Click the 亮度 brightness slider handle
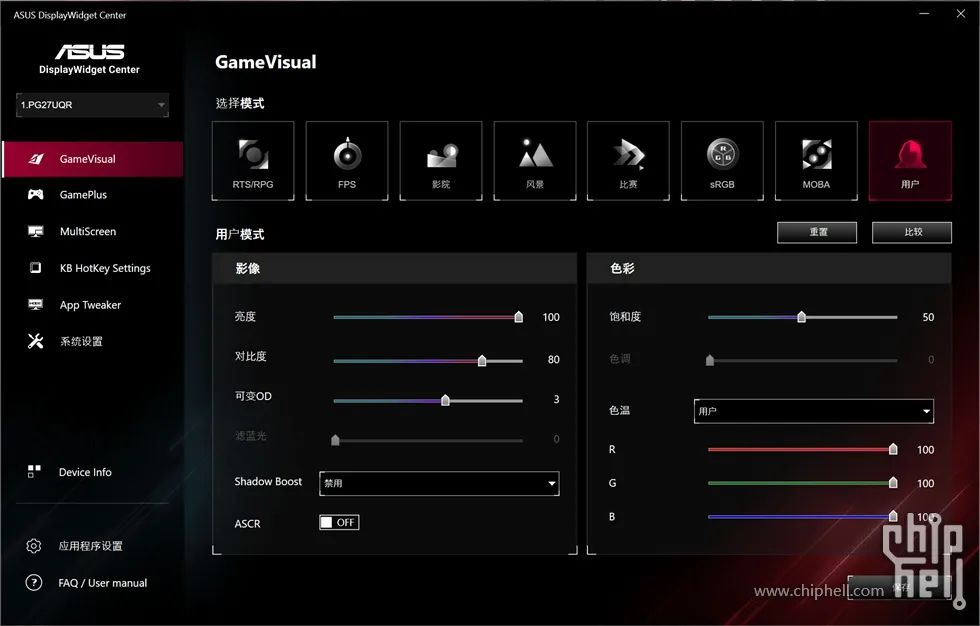980x626 pixels. click(x=519, y=317)
